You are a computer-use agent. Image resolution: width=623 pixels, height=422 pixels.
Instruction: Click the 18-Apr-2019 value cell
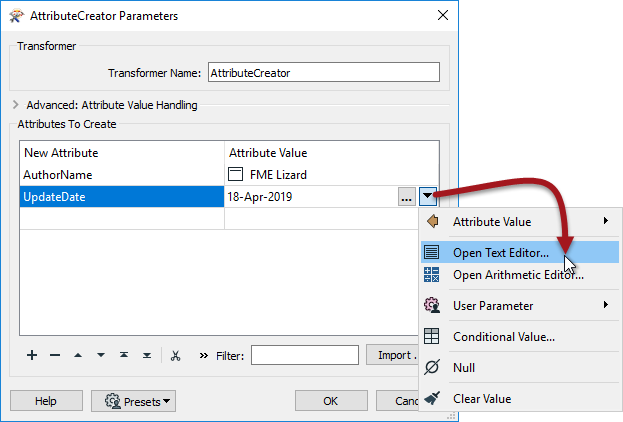click(x=311, y=196)
